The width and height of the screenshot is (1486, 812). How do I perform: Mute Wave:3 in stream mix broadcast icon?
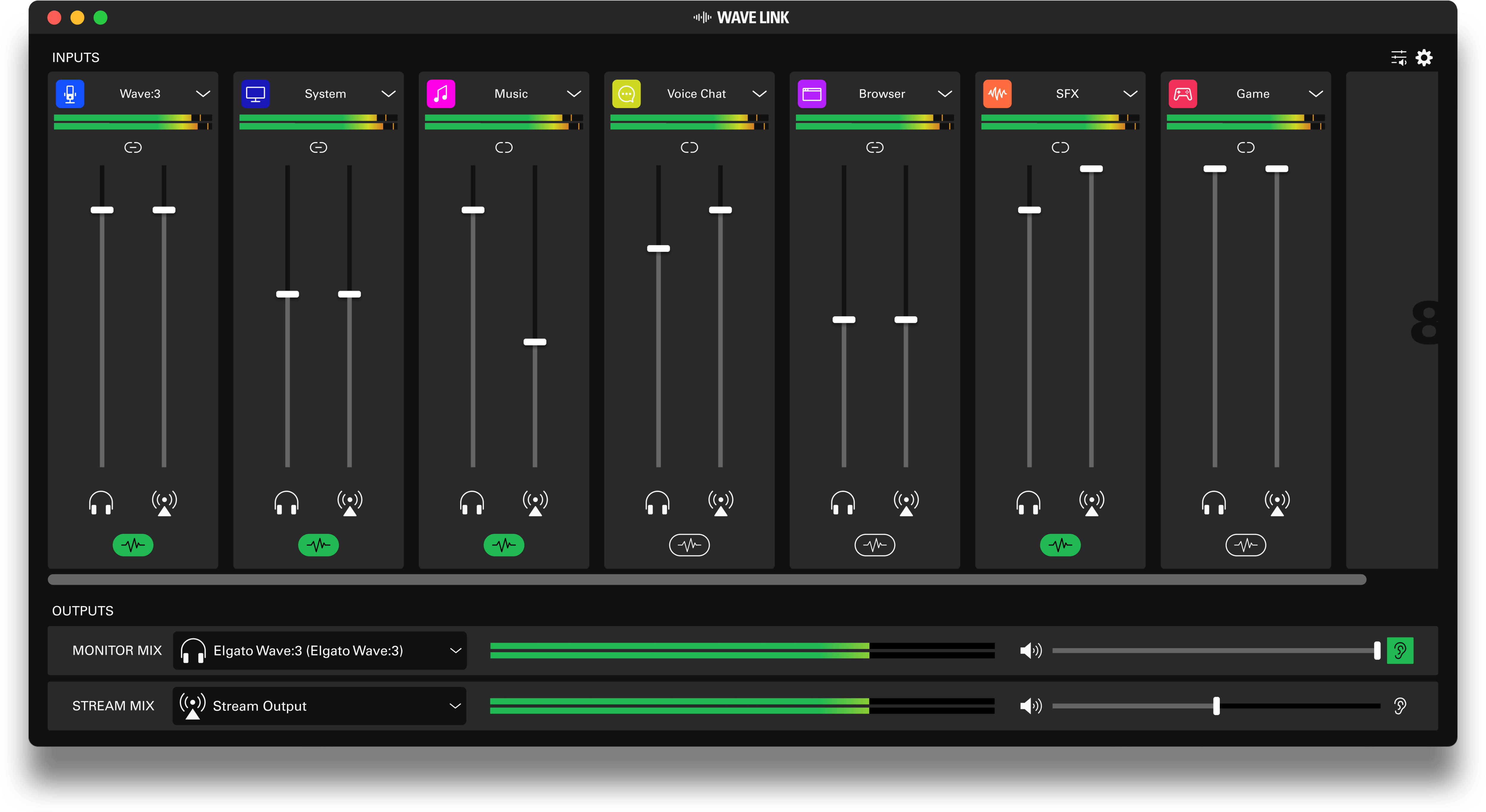[x=164, y=503]
